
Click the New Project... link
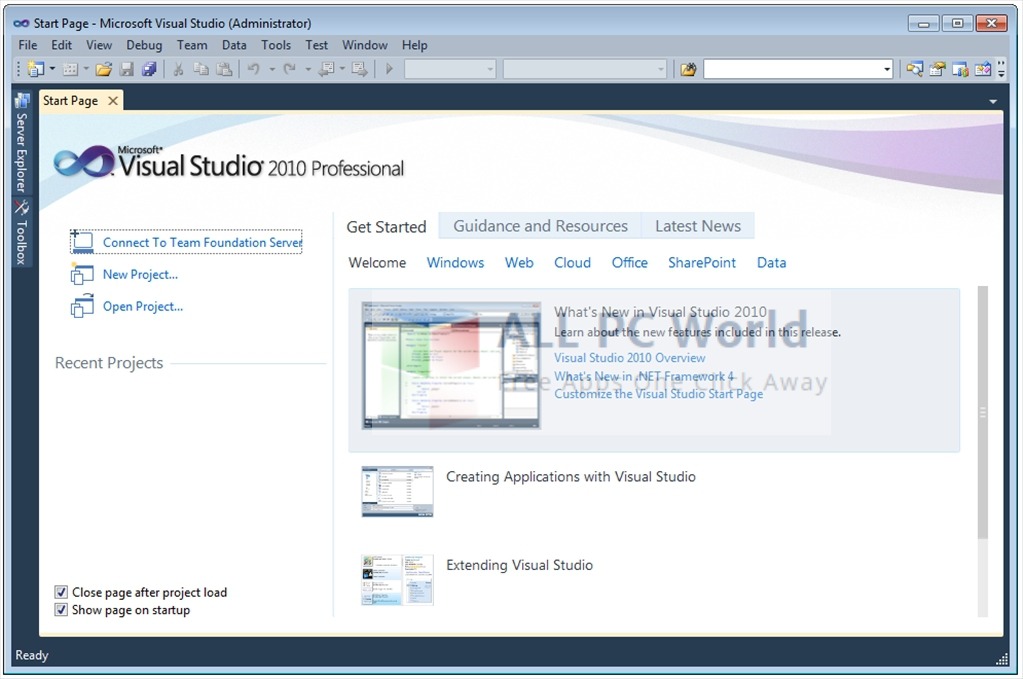(x=140, y=274)
